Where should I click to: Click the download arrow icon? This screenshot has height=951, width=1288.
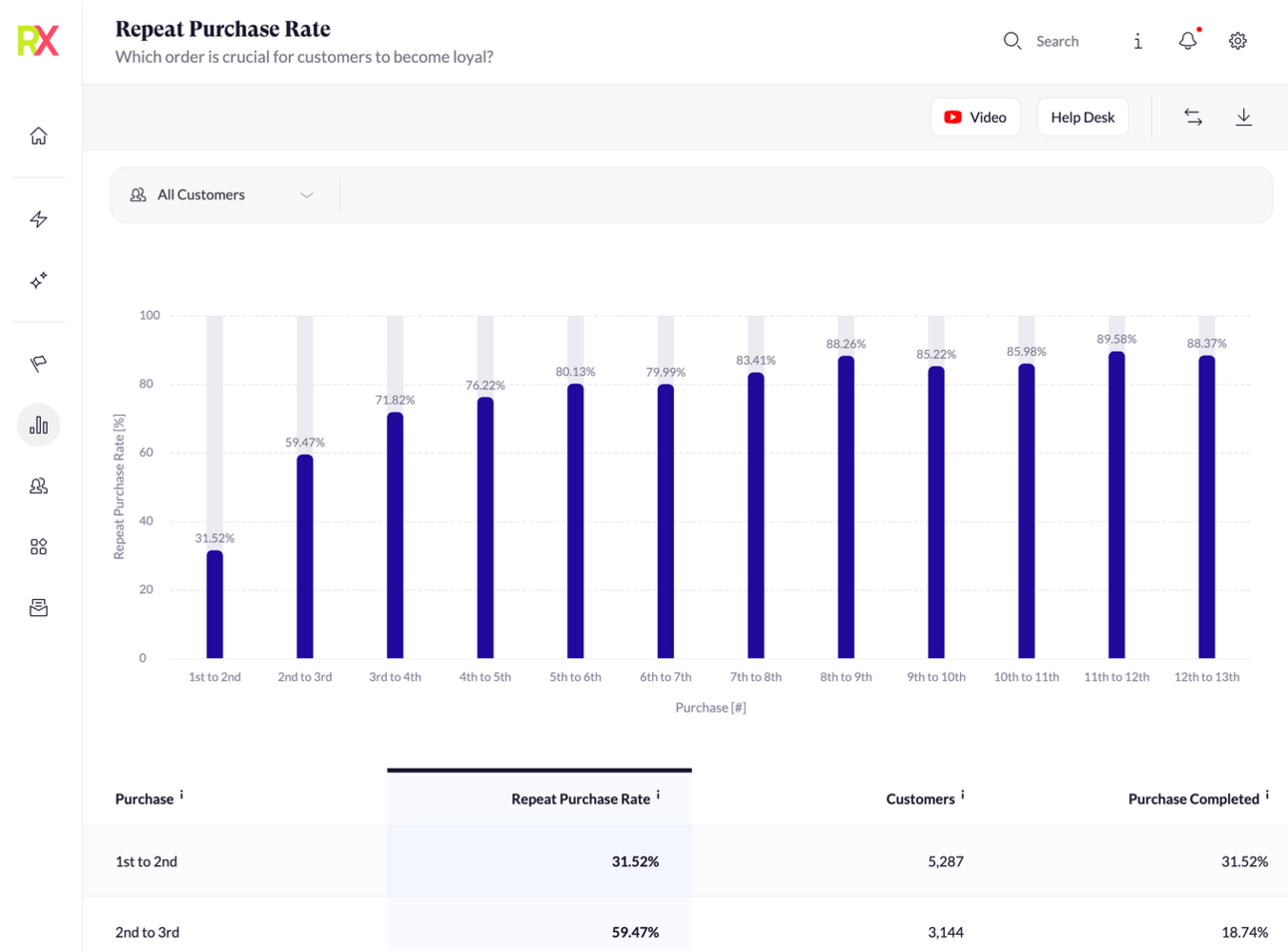pos(1243,118)
